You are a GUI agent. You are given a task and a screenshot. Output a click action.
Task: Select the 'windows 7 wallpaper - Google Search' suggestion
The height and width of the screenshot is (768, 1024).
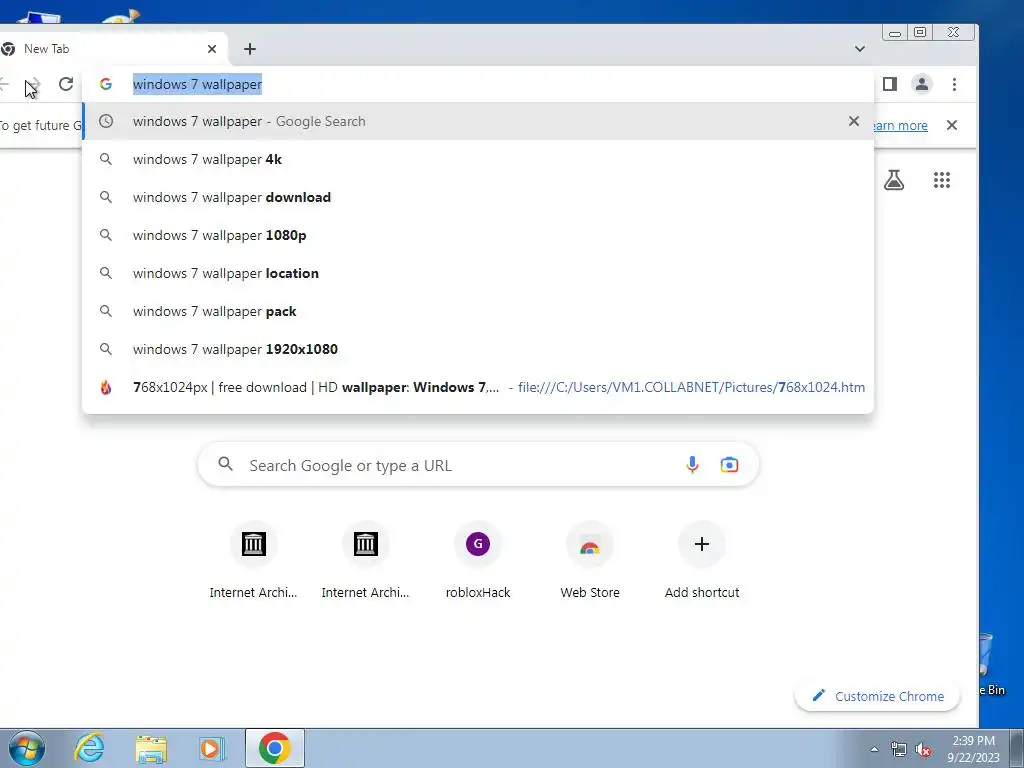tap(478, 121)
